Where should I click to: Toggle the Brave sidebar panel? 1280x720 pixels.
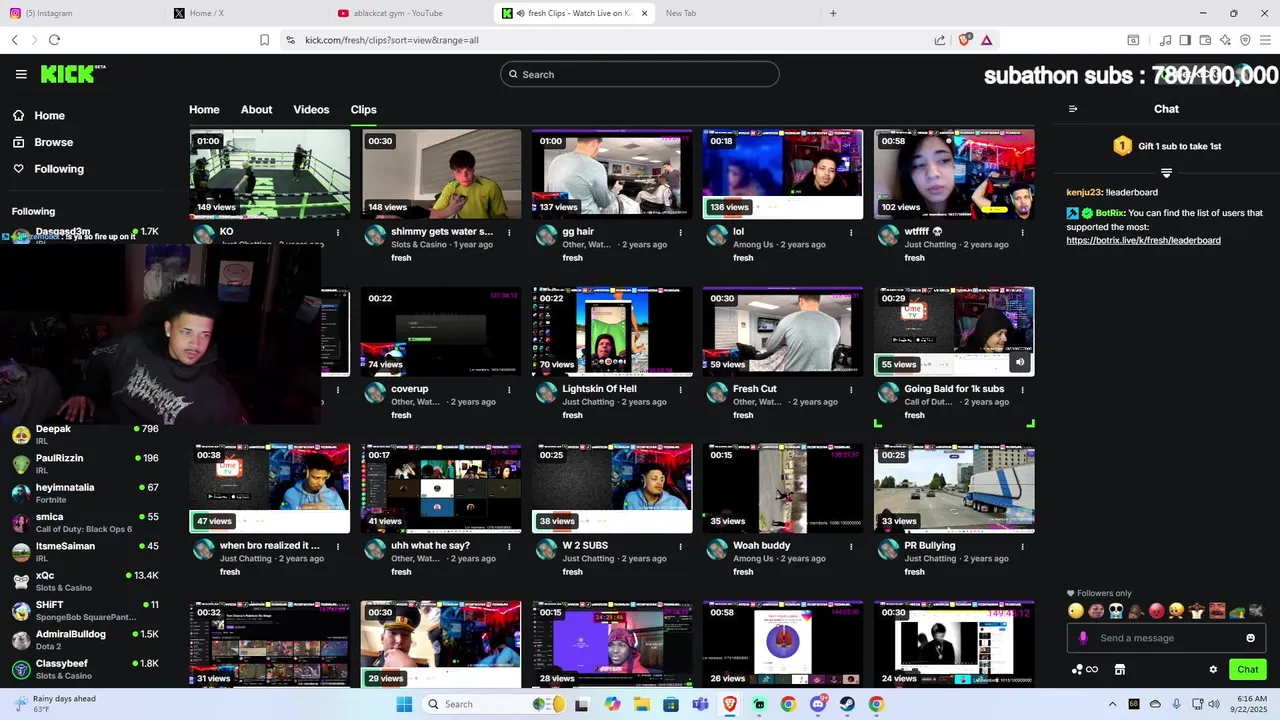[1185, 40]
